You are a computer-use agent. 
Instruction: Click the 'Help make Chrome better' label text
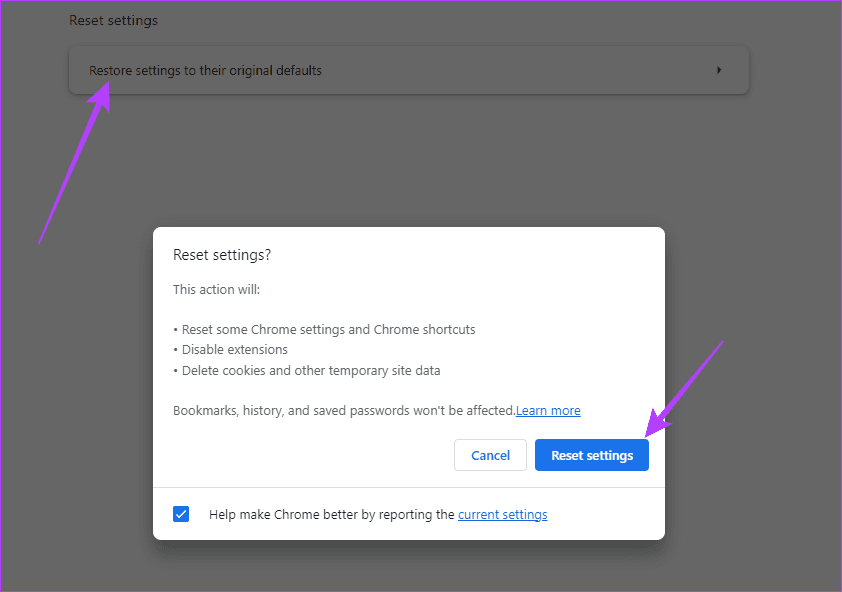pyautogui.click(x=332, y=515)
